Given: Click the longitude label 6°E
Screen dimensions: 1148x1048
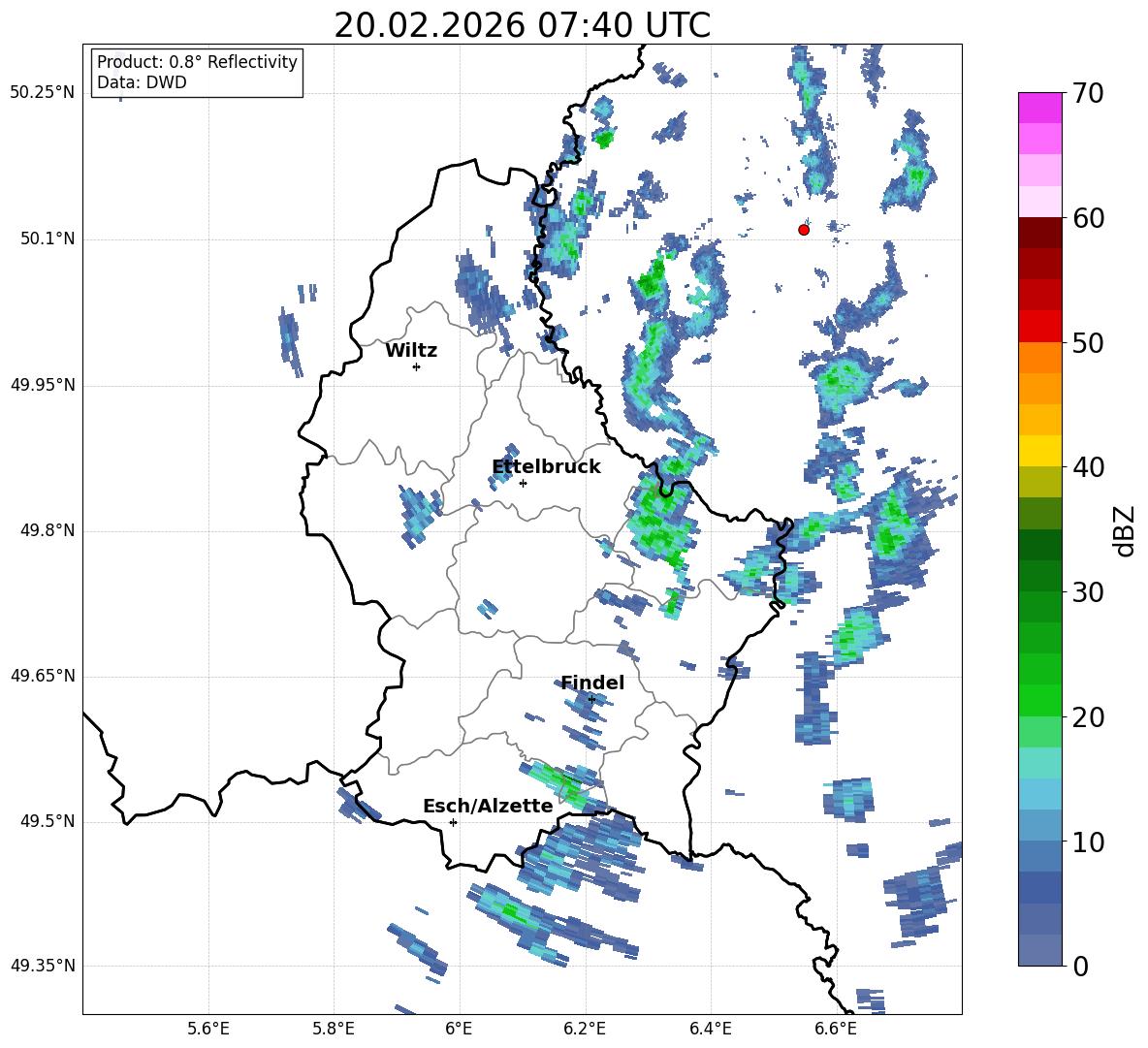Looking at the screenshot, I should click(x=459, y=1029).
